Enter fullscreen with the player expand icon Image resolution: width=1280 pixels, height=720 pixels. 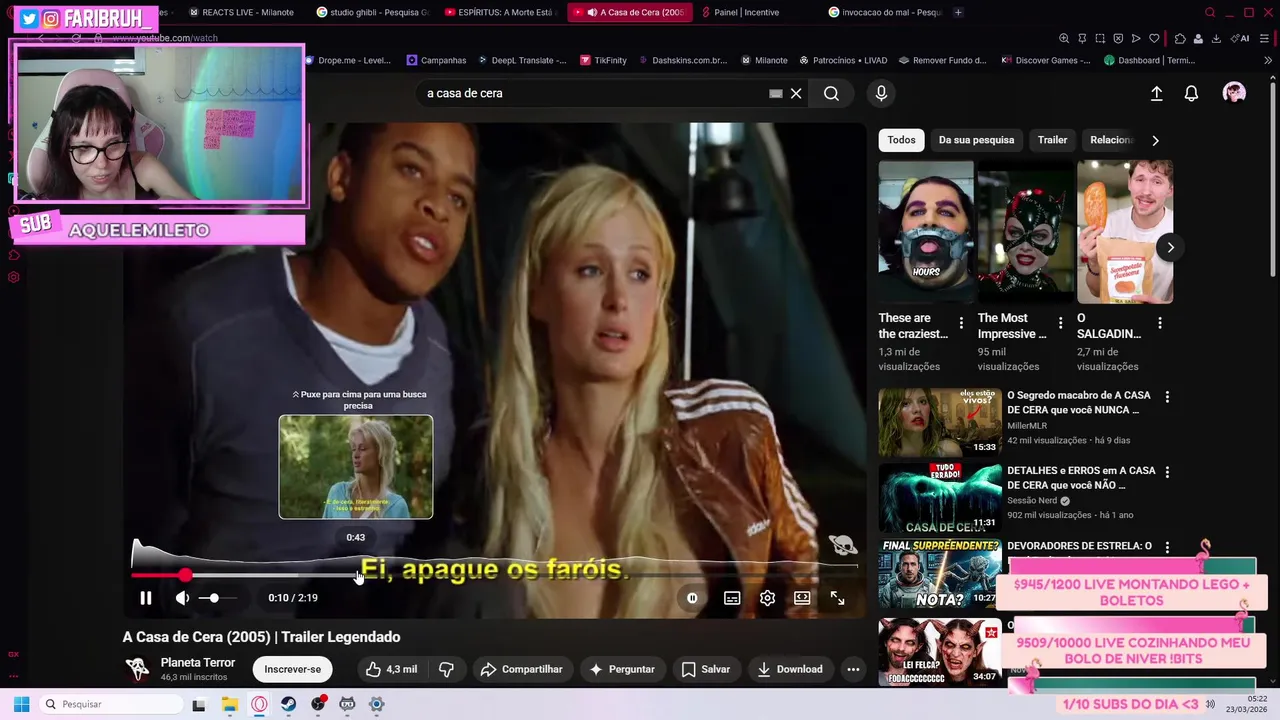(x=838, y=598)
